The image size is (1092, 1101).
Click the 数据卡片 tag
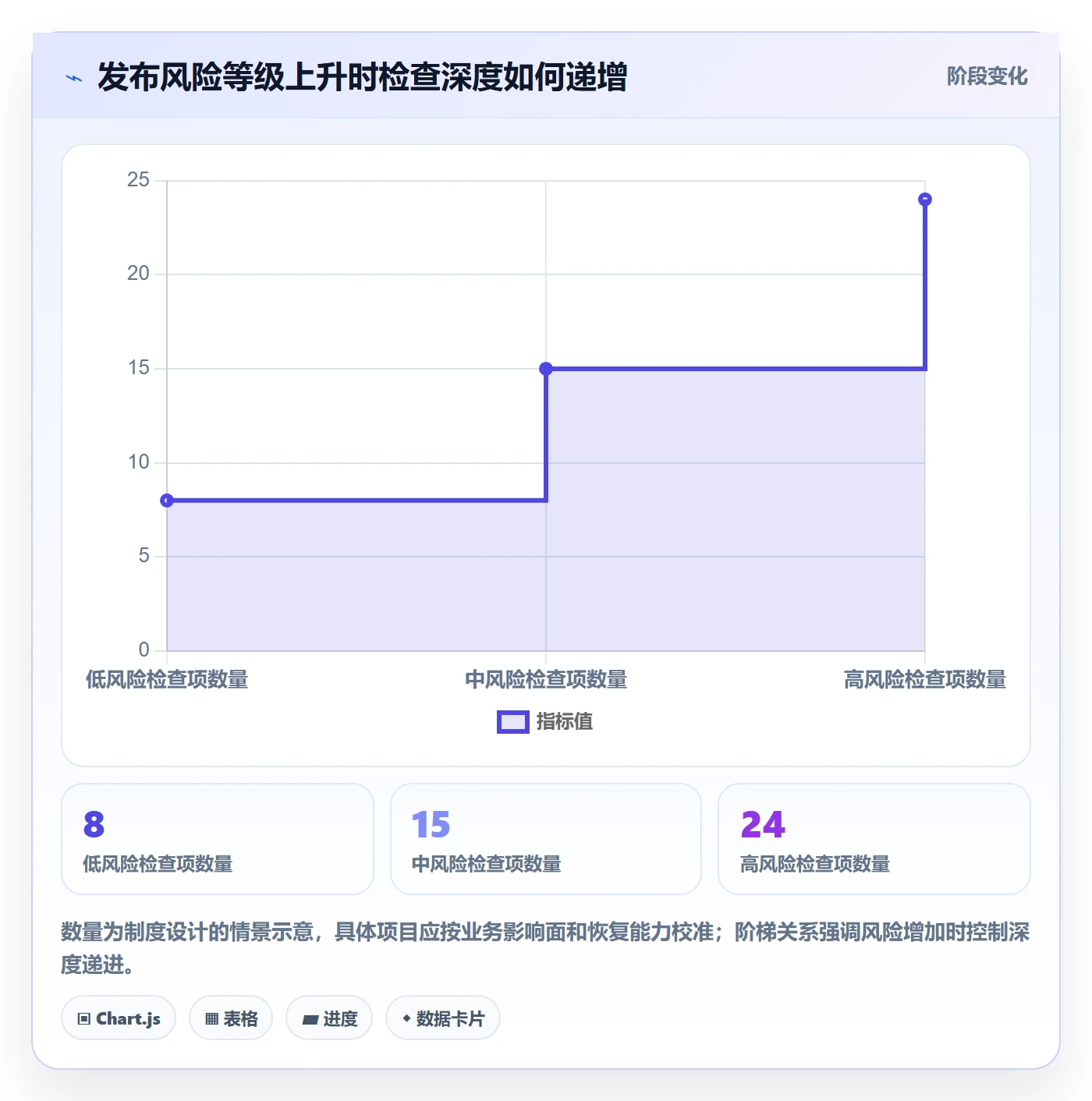click(443, 1018)
